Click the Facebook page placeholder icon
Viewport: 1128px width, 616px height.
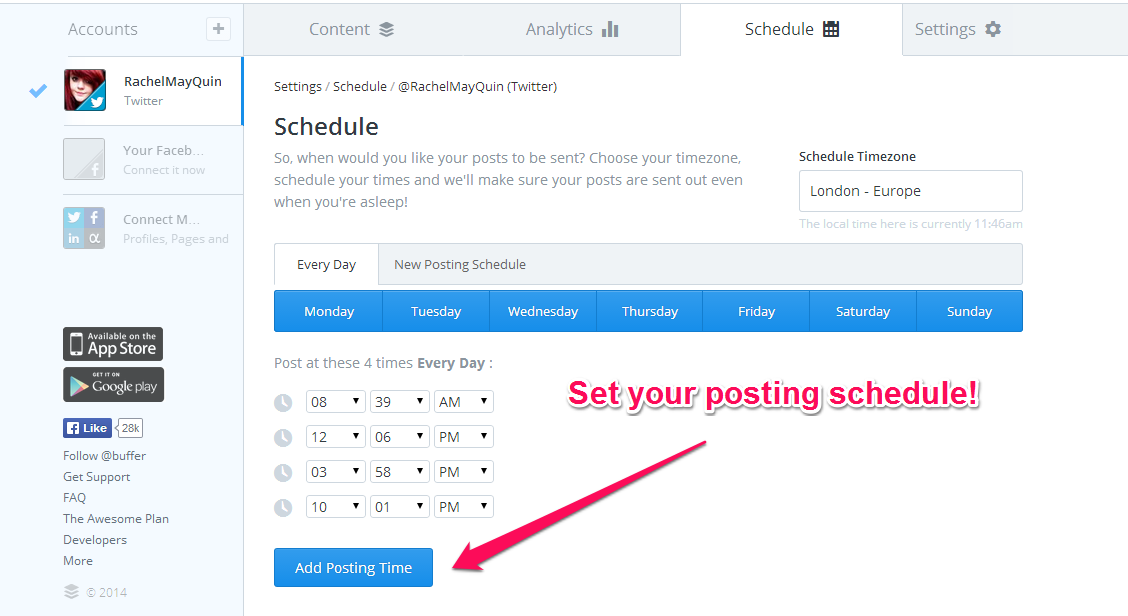click(84, 159)
